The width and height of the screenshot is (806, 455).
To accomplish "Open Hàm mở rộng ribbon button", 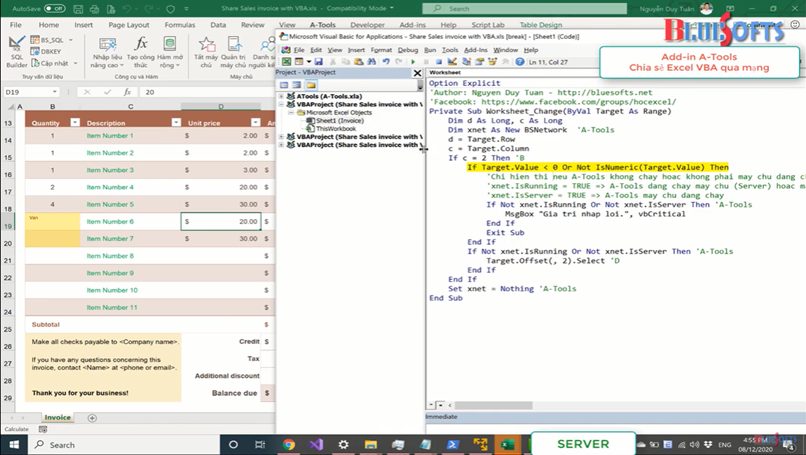I will click(x=170, y=52).
